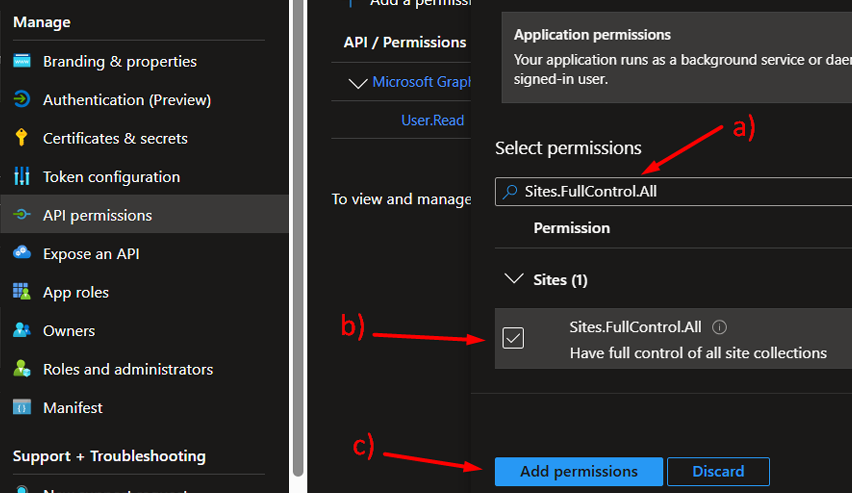Click the info icon beside Sites.FullControl.All
This screenshot has width=852, height=493.
pyautogui.click(x=720, y=327)
